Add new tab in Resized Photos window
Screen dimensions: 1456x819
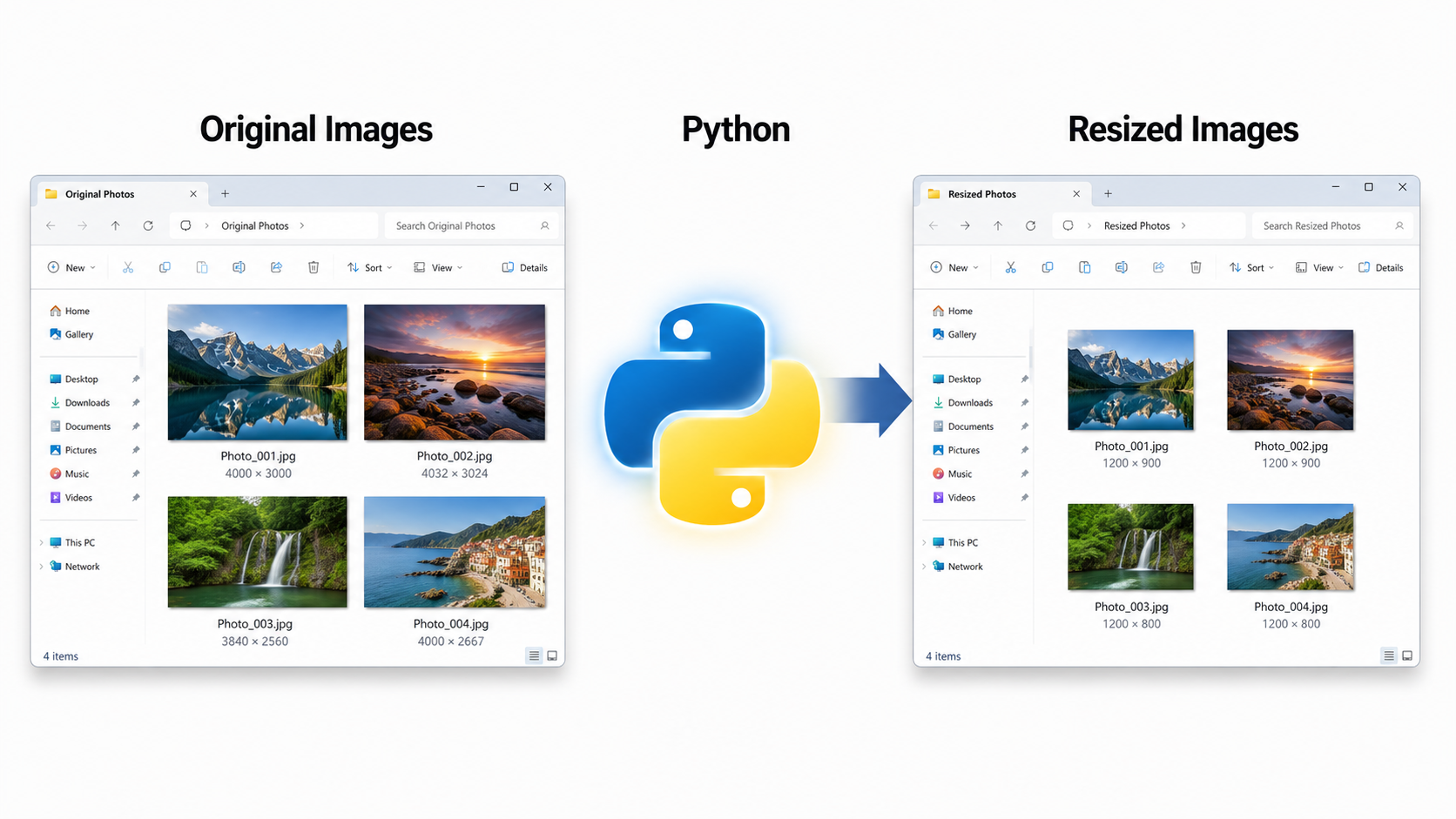(x=1108, y=193)
